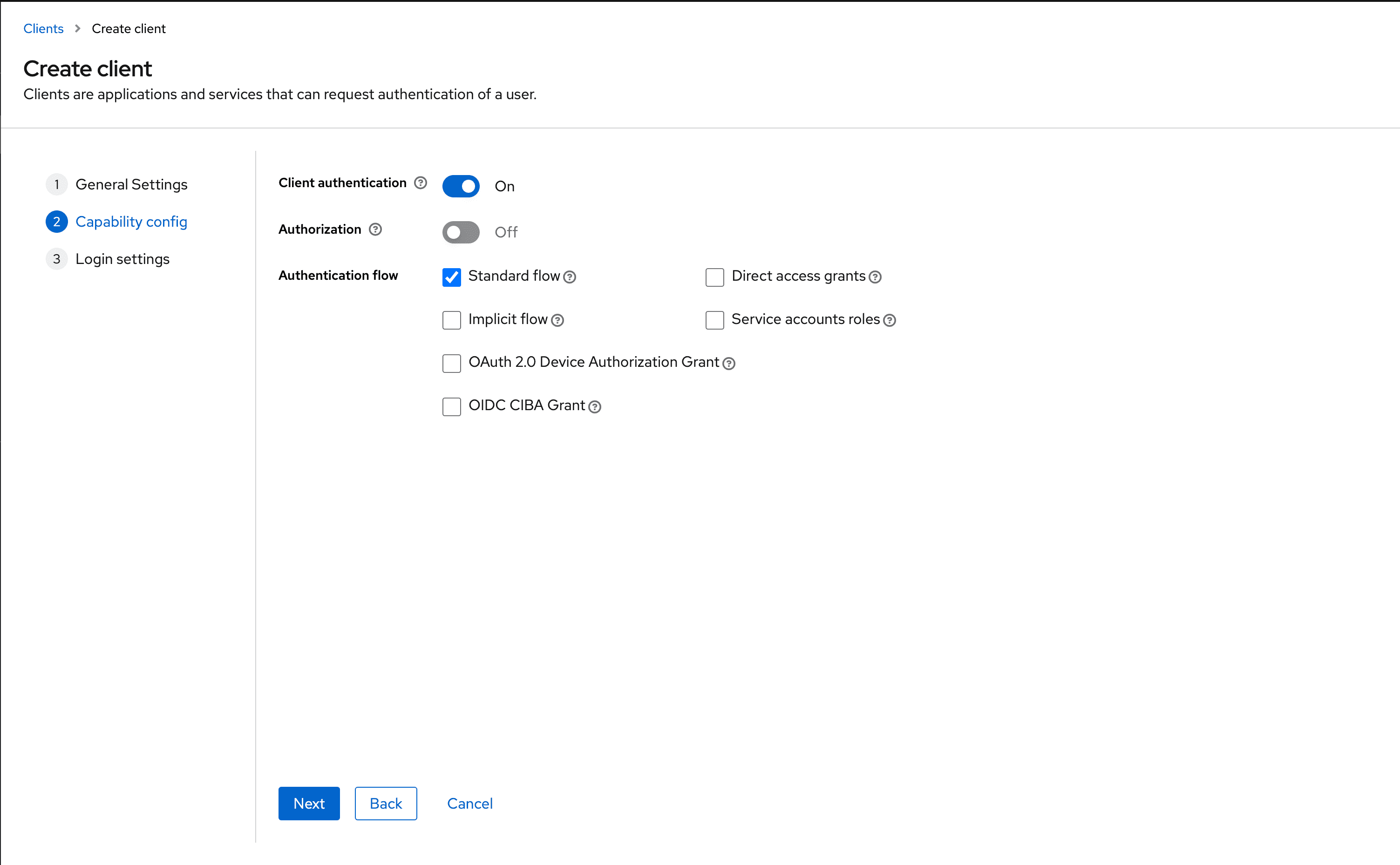The width and height of the screenshot is (1400, 865).
Task: View help for Direct access grants
Action: (x=874, y=277)
